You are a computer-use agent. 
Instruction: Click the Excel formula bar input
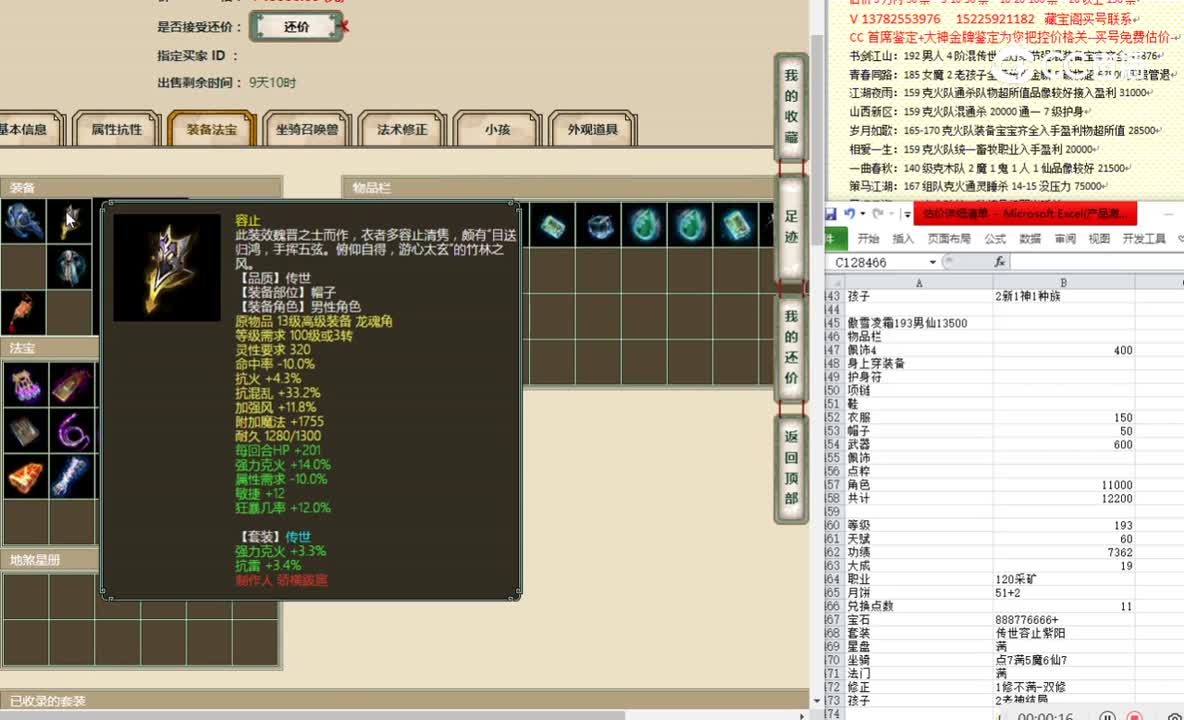pyautogui.click(x=1096, y=262)
